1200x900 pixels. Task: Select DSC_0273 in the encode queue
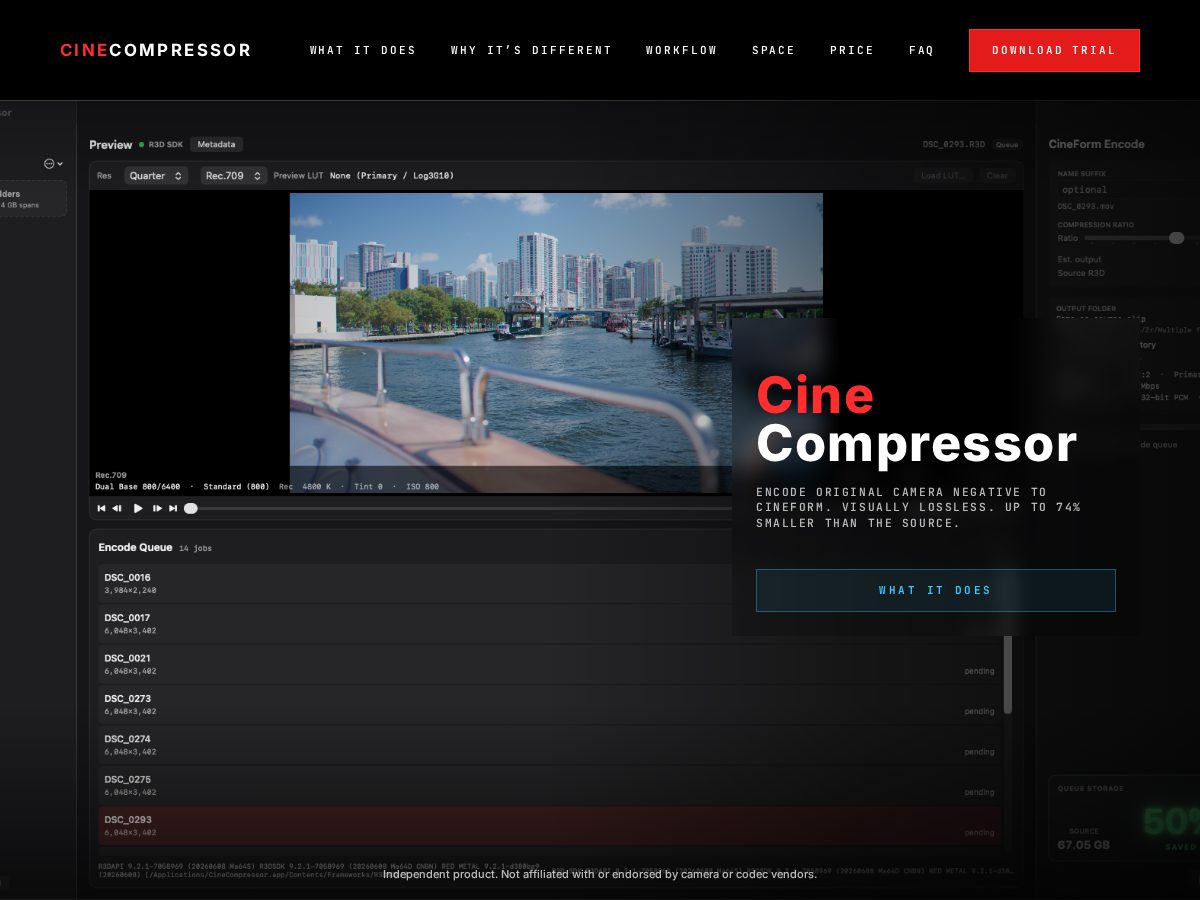point(550,704)
